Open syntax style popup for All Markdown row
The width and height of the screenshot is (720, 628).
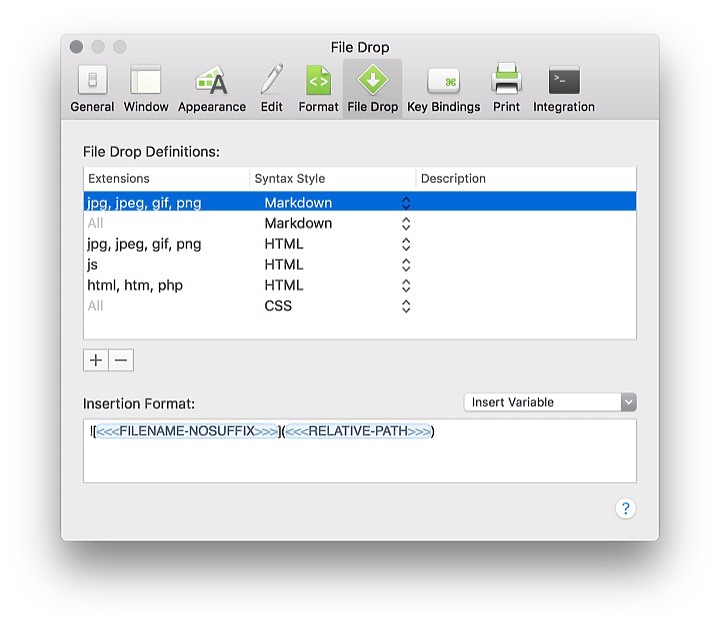coord(406,224)
